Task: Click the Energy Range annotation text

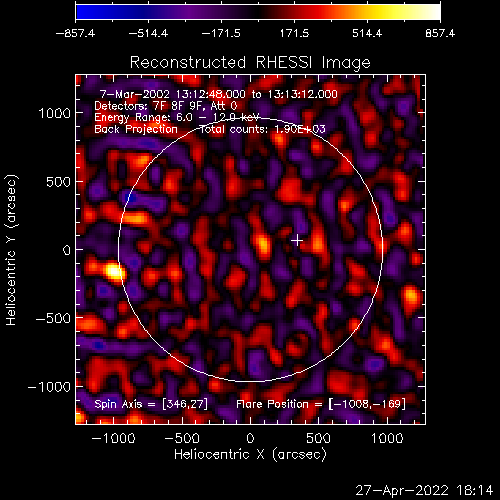Action: [x=177, y=117]
